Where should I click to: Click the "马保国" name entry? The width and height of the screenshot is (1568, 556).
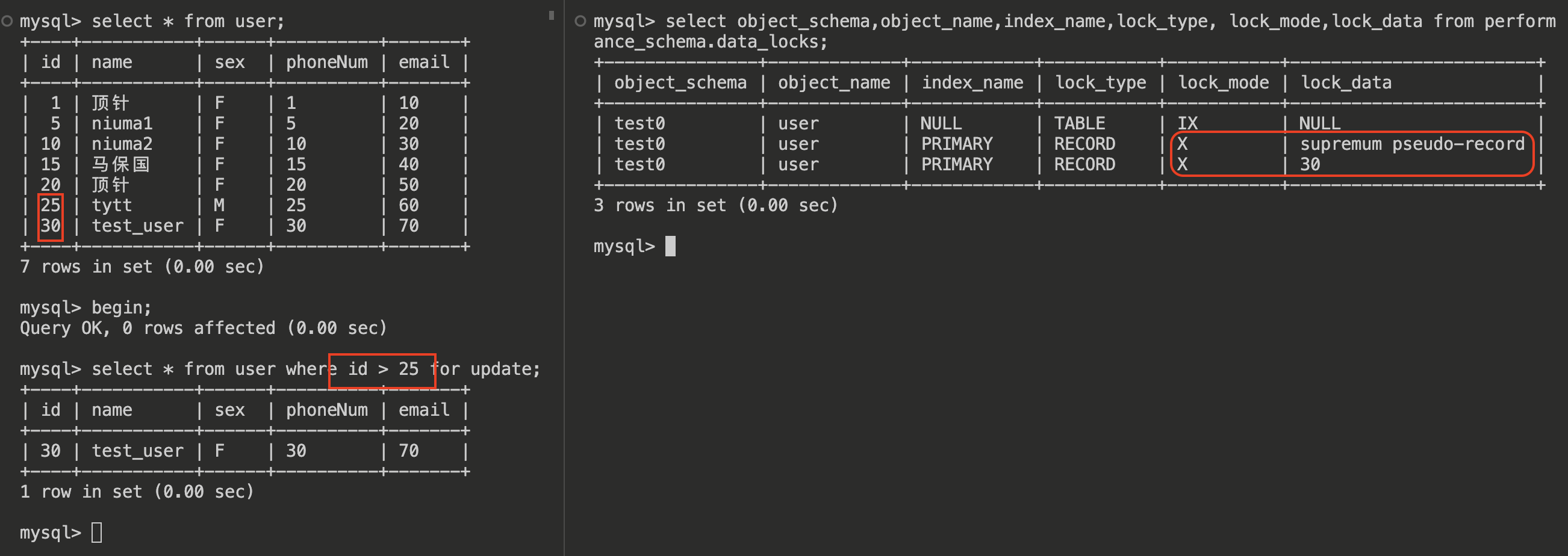(120, 164)
